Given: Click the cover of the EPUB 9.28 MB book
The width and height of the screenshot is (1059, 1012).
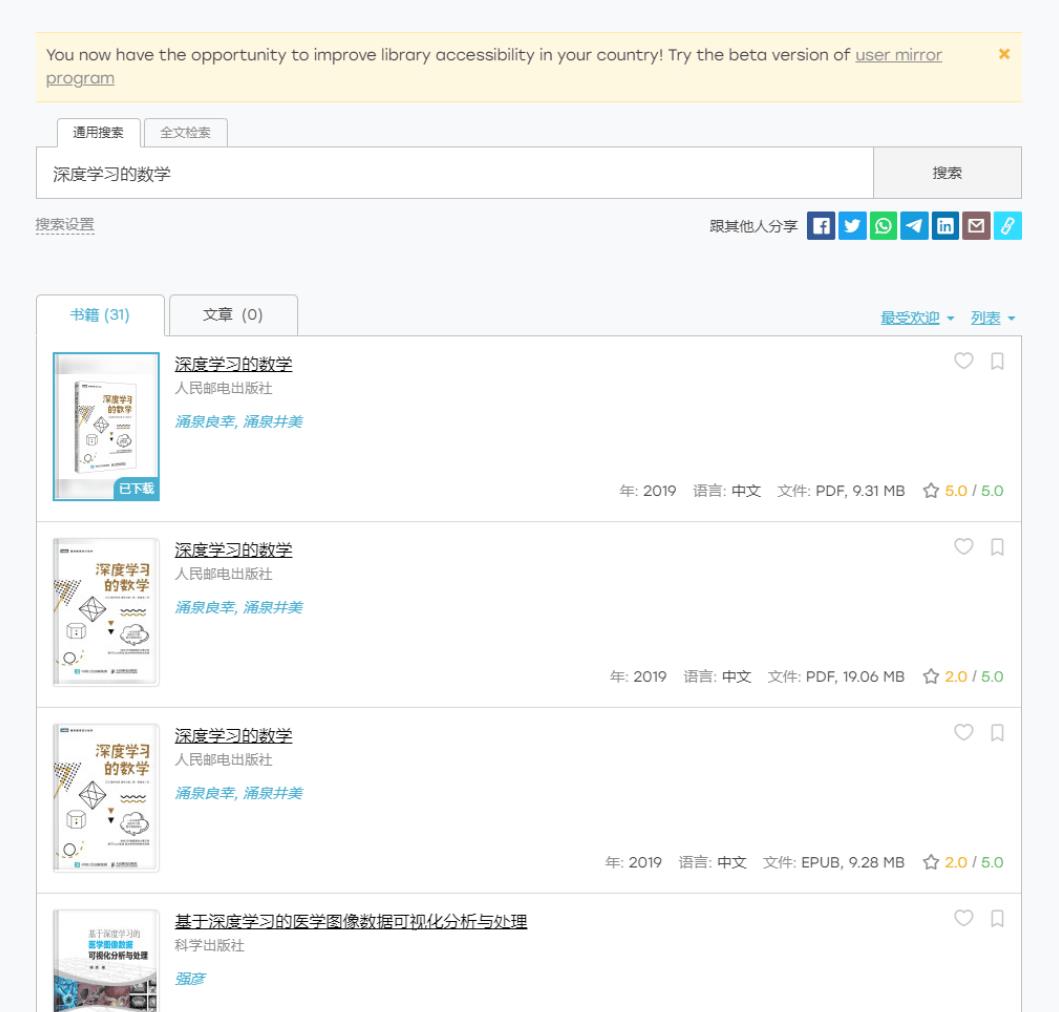Looking at the screenshot, I should click(x=106, y=798).
